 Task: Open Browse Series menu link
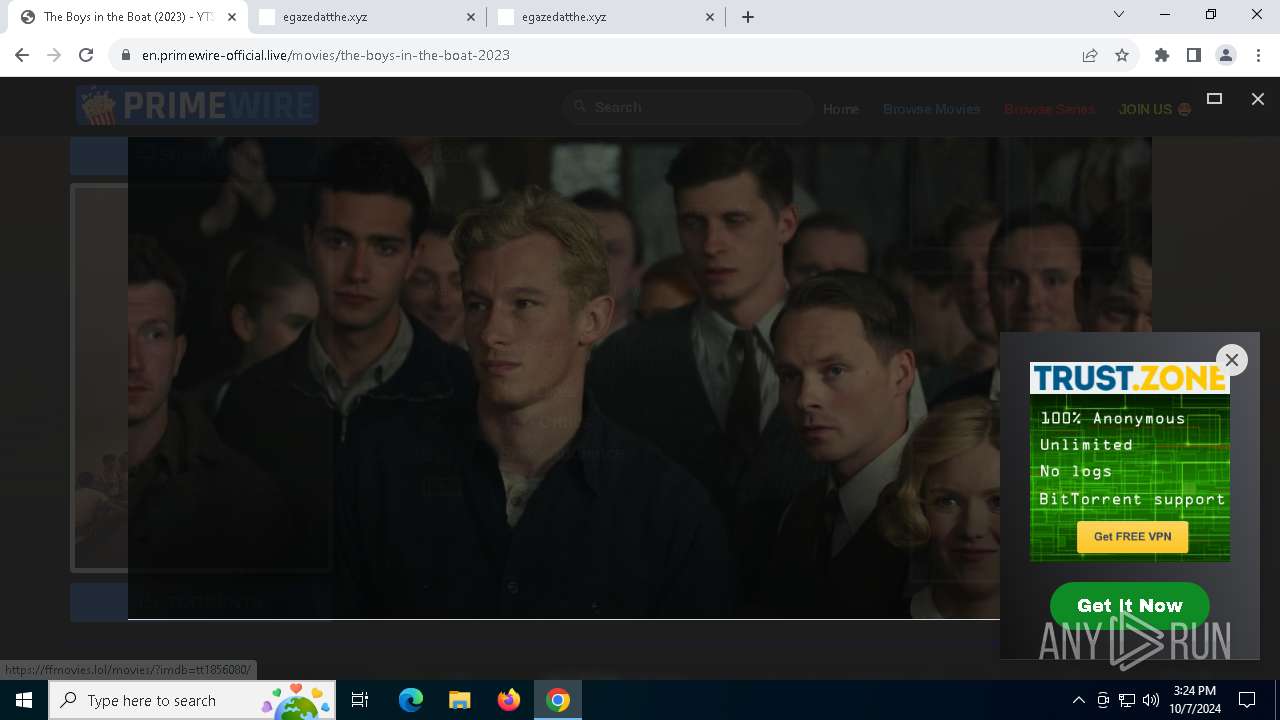pos(1050,109)
